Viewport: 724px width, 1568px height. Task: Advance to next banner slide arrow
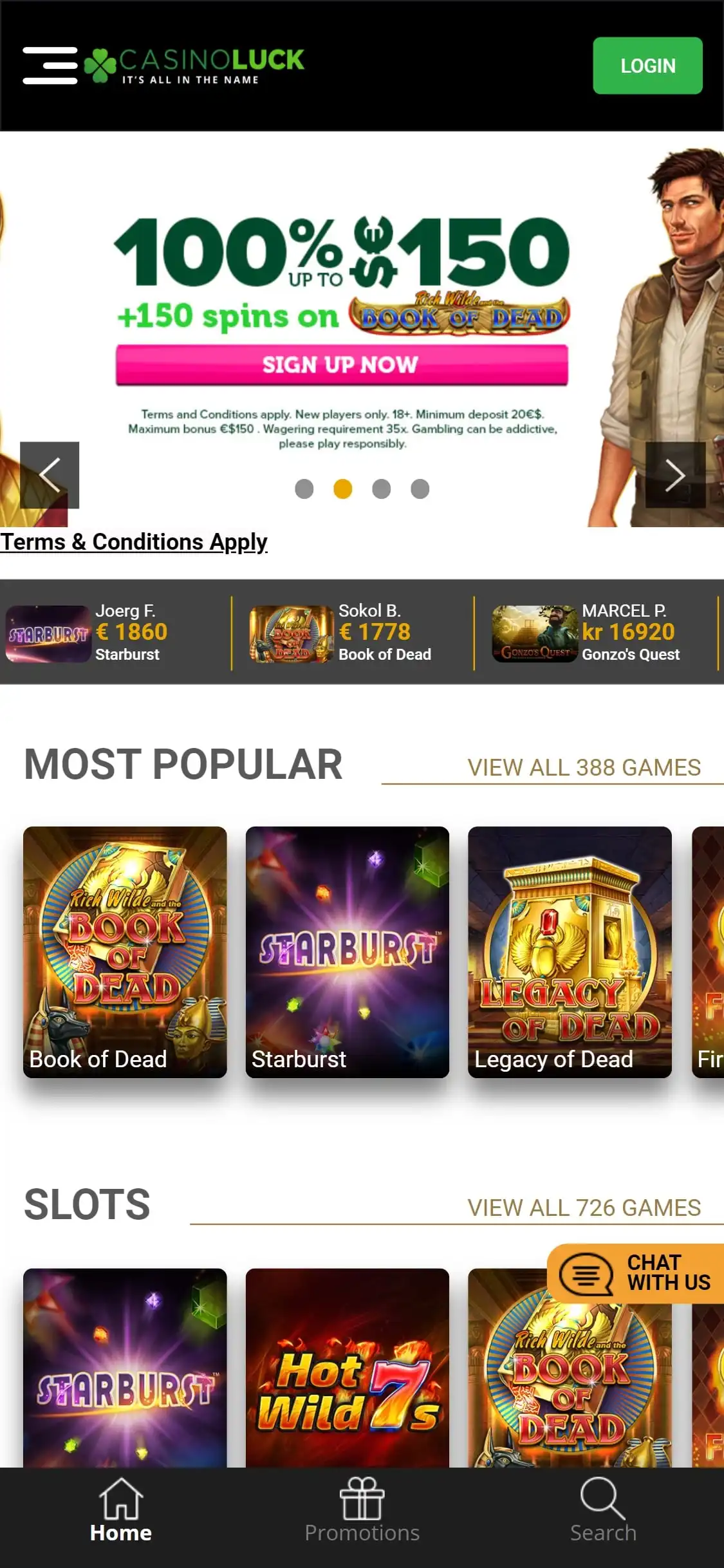pos(675,475)
